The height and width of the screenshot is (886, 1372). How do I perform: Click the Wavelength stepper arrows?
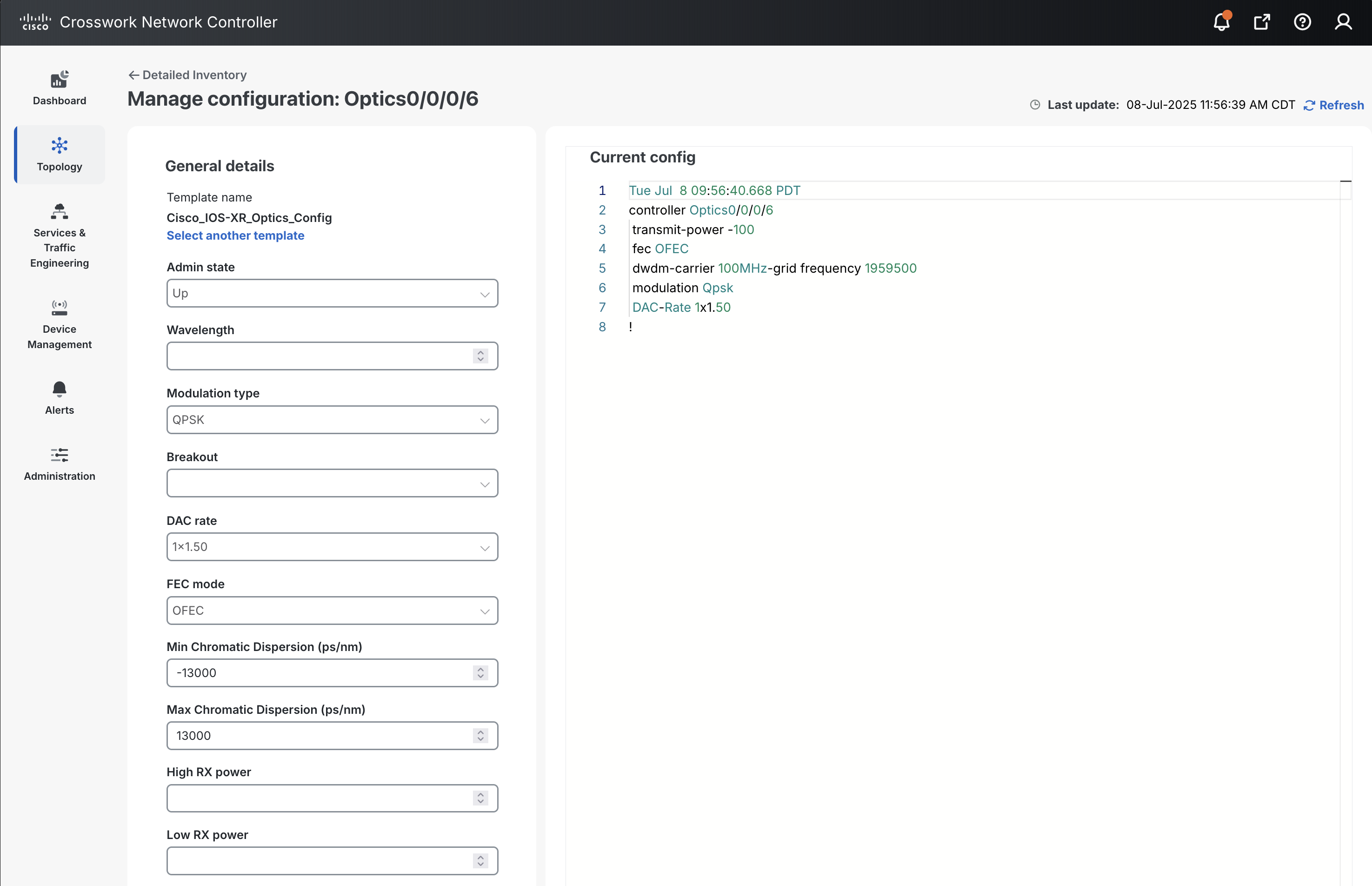481,356
